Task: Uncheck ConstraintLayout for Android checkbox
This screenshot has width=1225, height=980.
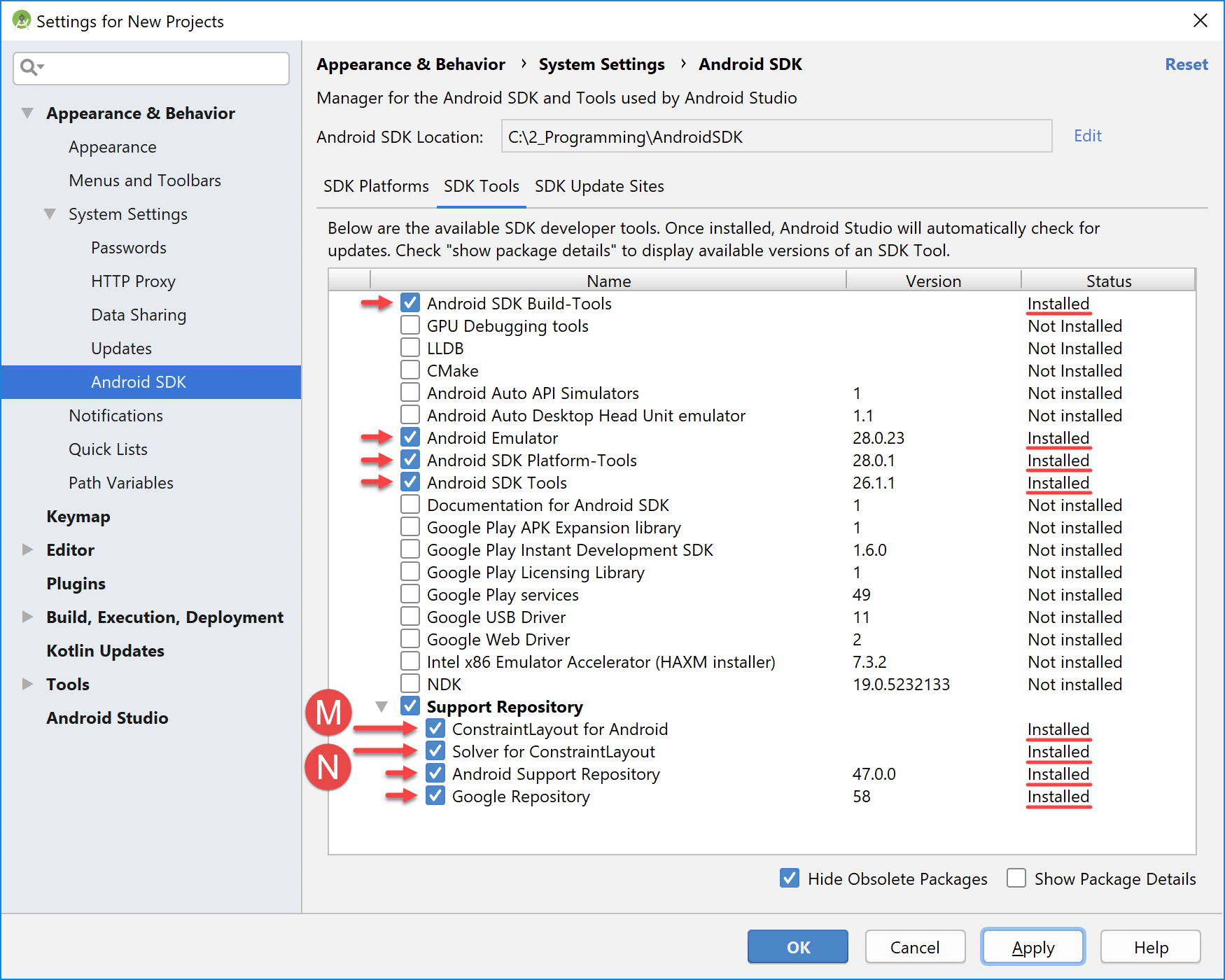Action: click(x=435, y=729)
